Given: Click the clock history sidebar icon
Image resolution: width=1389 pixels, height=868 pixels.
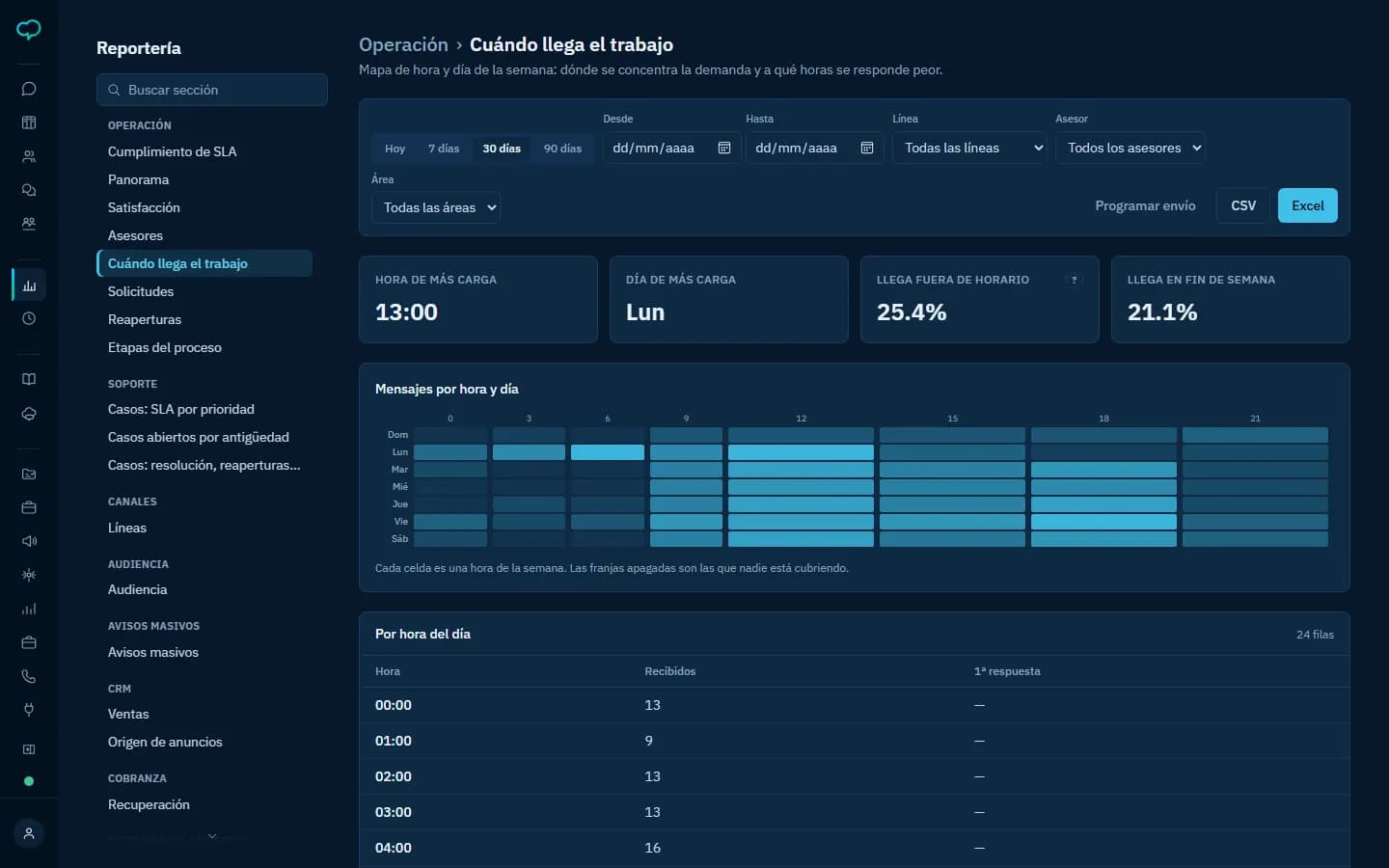Looking at the screenshot, I should click(x=29, y=318).
